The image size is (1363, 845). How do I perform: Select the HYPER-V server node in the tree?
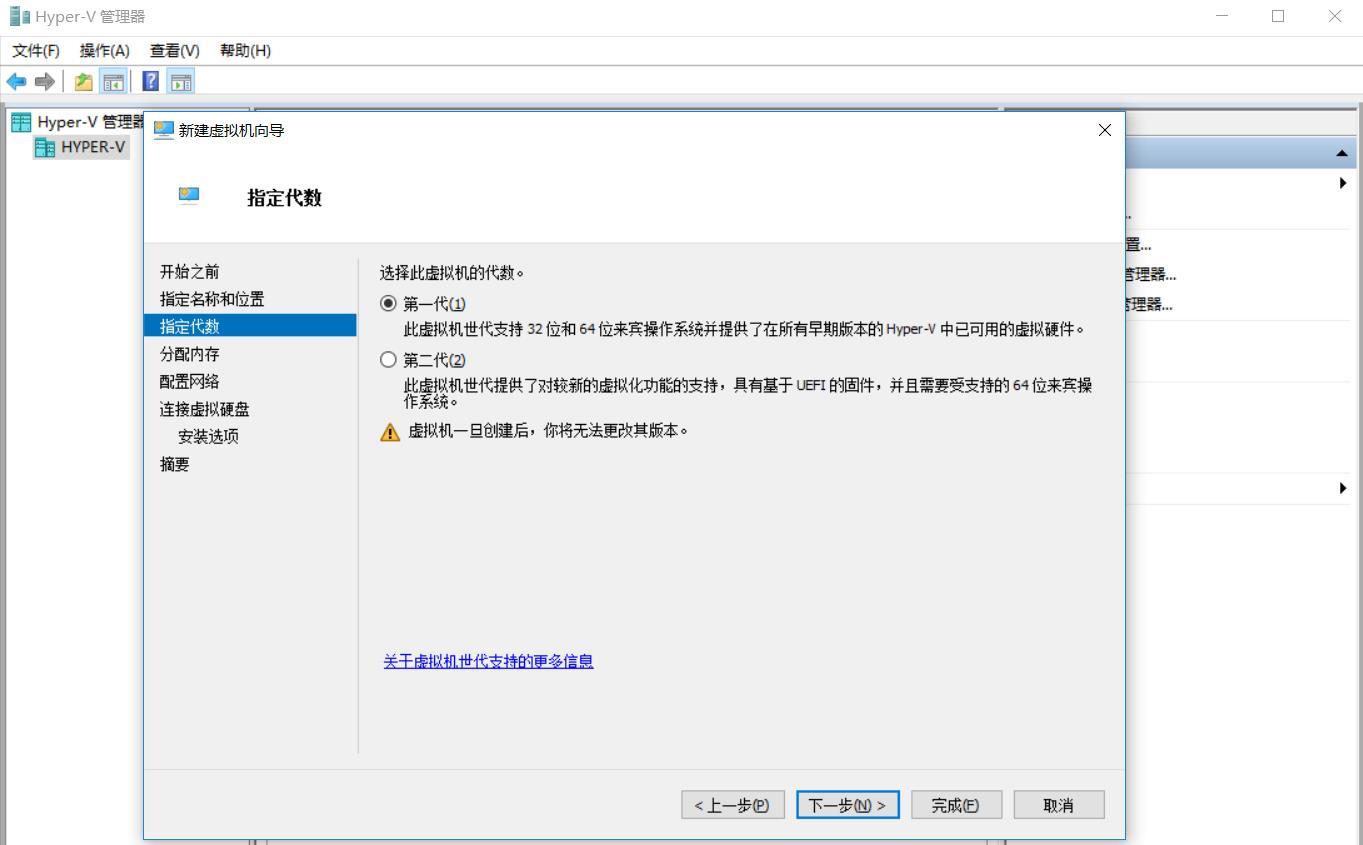(81, 147)
